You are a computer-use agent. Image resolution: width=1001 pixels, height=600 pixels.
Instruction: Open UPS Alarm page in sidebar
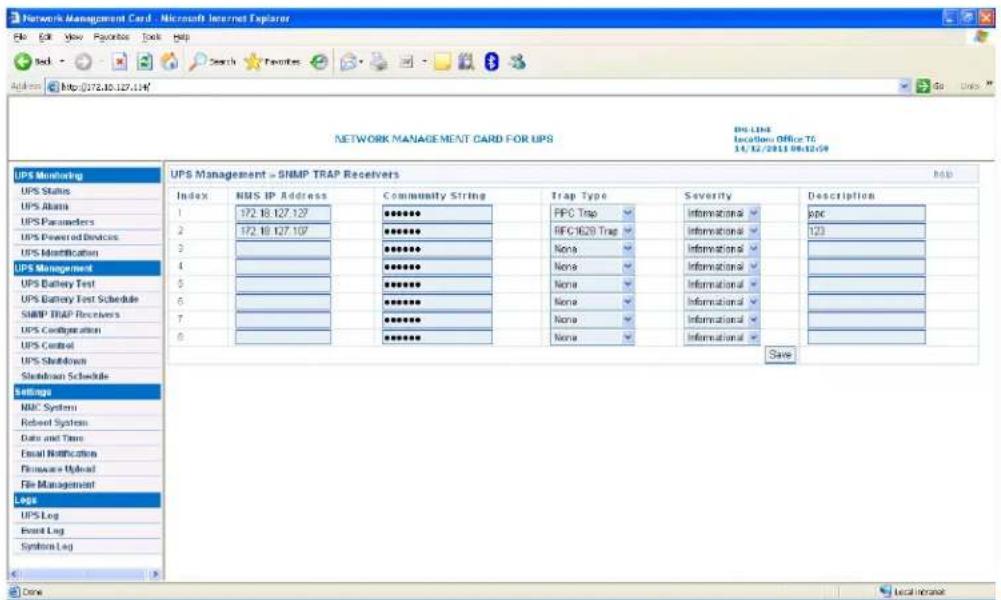pyautogui.click(x=44, y=206)
